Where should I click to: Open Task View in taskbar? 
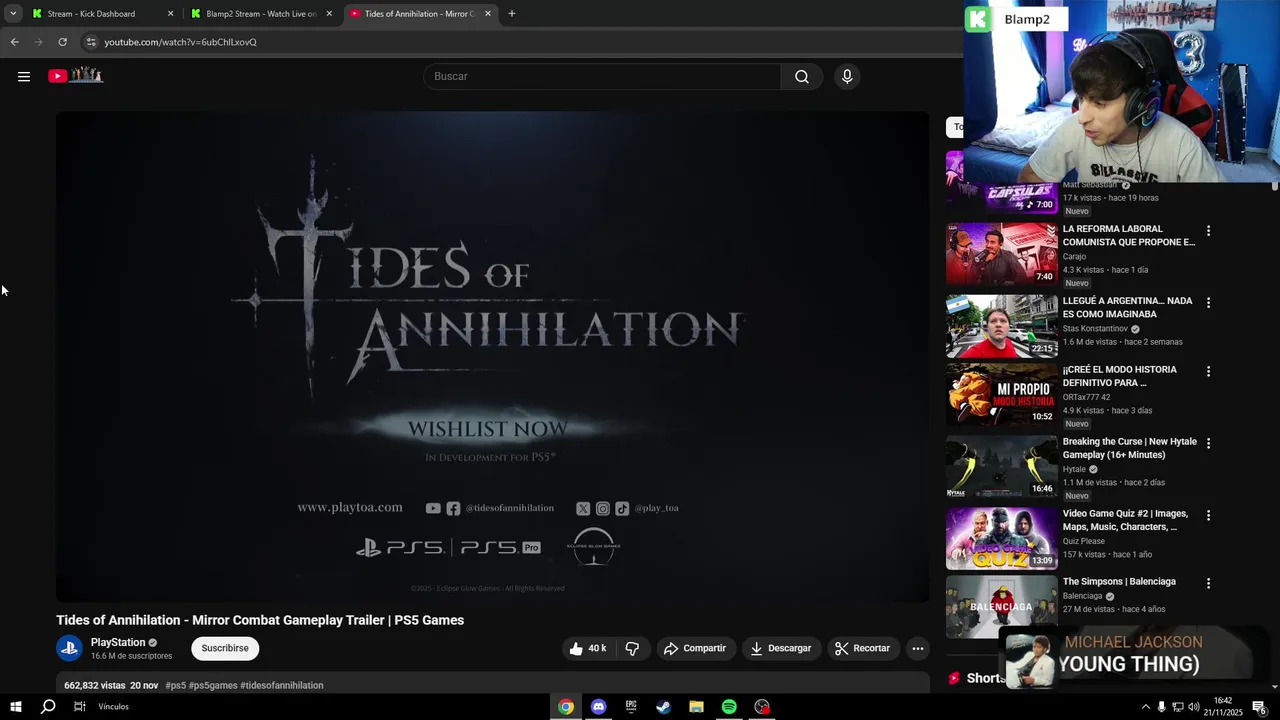click(x=80, y=707)
